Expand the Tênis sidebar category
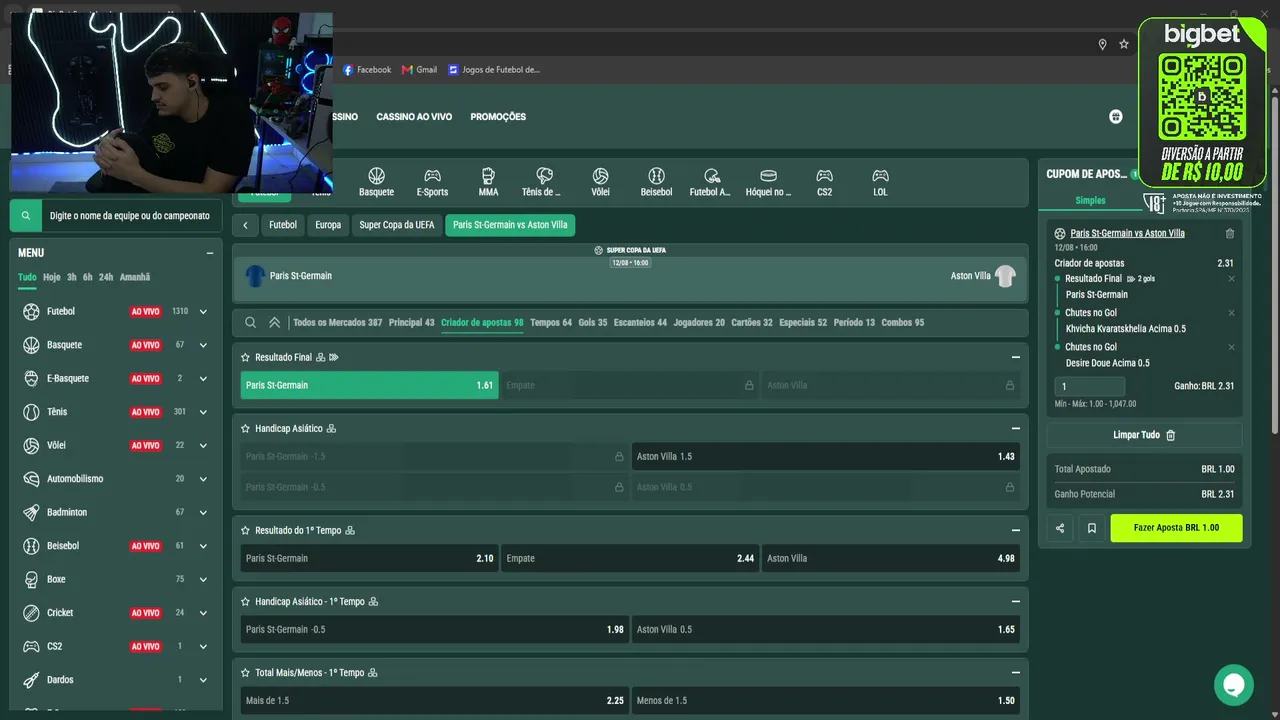 click(203, 412)
